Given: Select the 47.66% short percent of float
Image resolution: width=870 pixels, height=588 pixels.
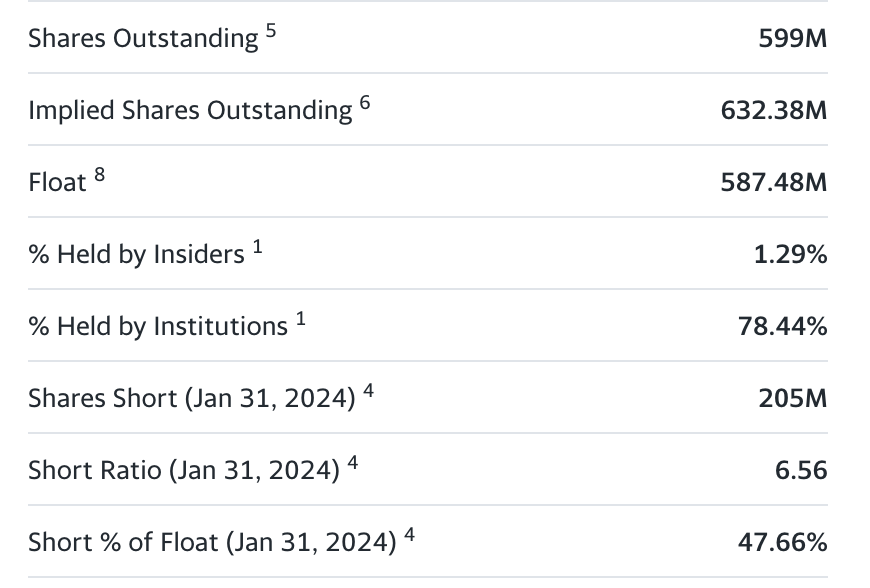Looking at the screenshot, I should pos(783,543).
